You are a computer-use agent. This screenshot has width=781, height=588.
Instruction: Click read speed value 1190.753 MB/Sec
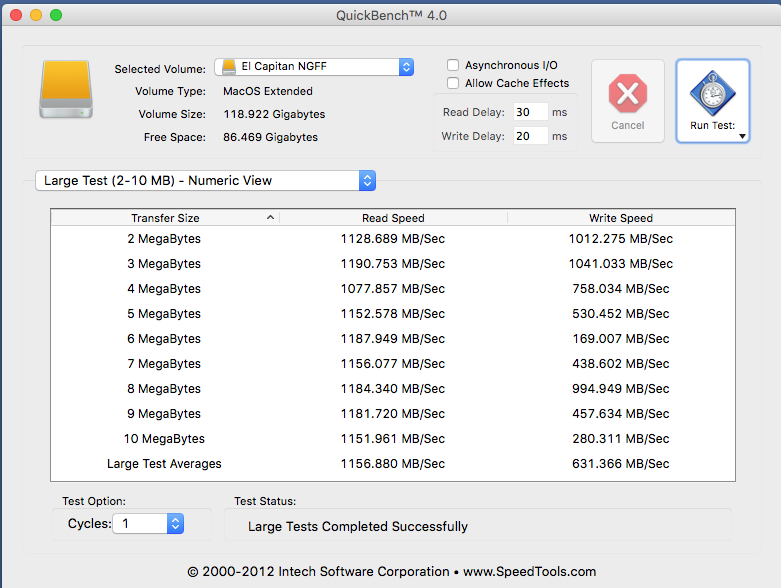click(392, 264)
